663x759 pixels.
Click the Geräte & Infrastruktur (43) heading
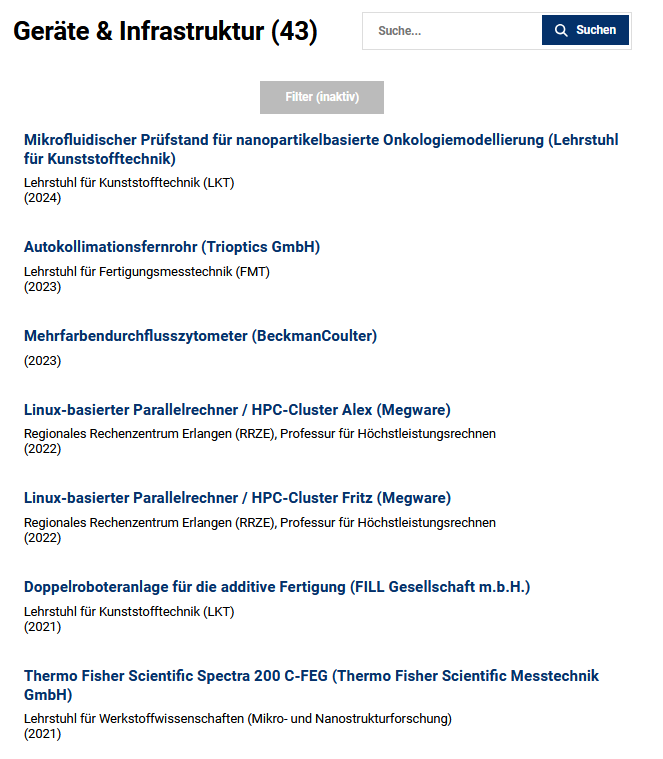[x=165, y=32]
